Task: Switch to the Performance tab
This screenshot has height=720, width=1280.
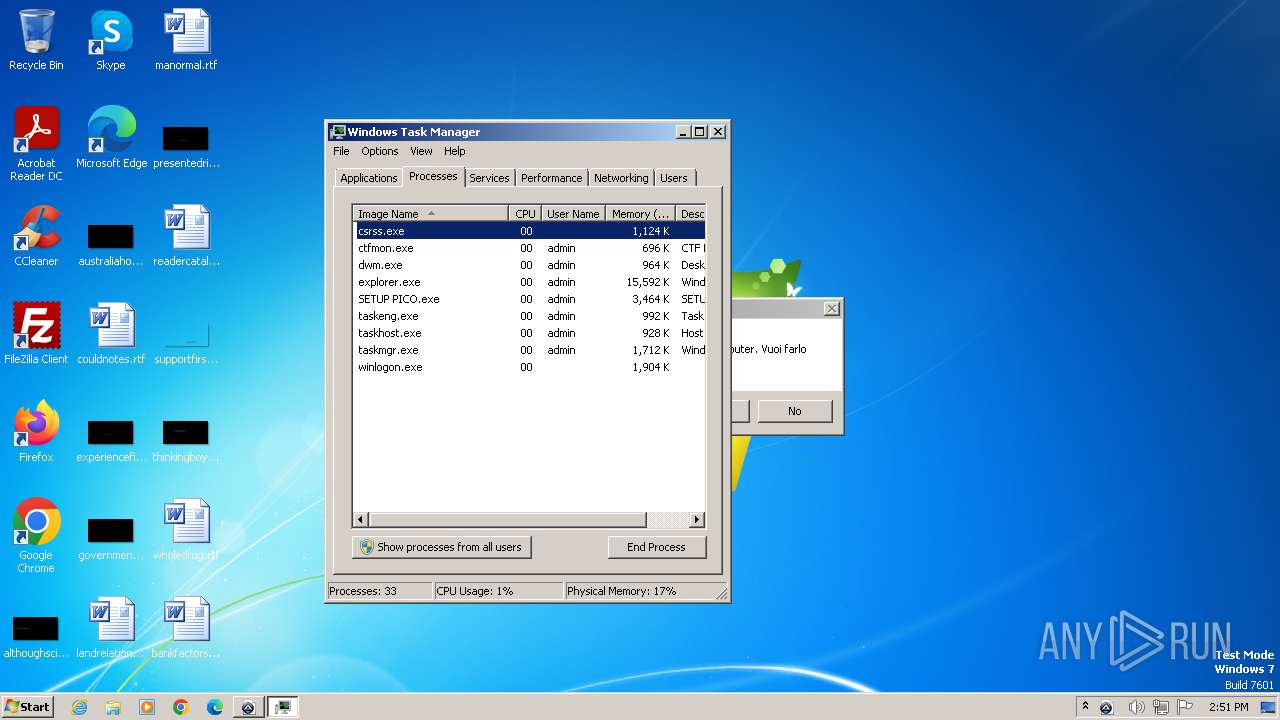Action: pyautogui.click(x=551, y=178)
